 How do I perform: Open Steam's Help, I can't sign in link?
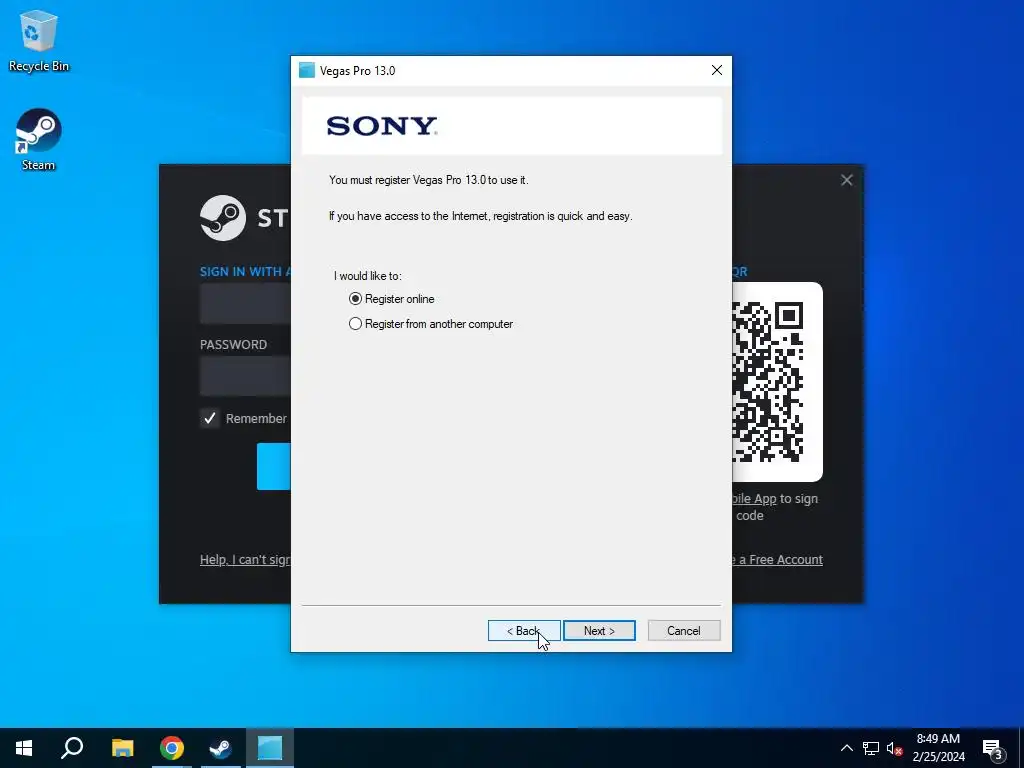(x=245, y=560)
